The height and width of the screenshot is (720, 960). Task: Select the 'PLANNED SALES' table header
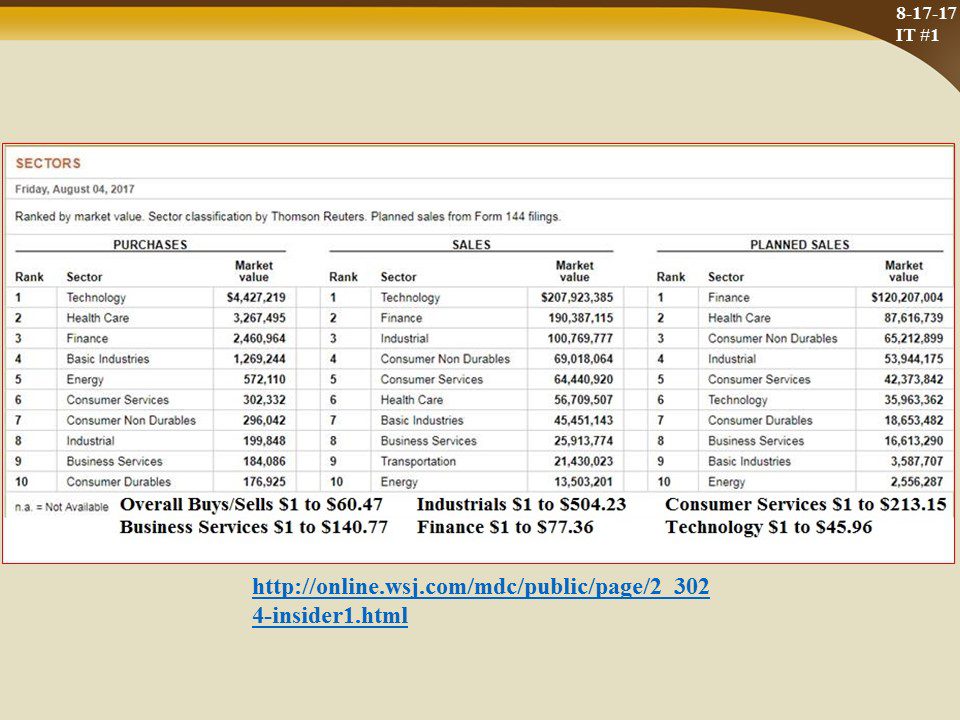point(800,245)
